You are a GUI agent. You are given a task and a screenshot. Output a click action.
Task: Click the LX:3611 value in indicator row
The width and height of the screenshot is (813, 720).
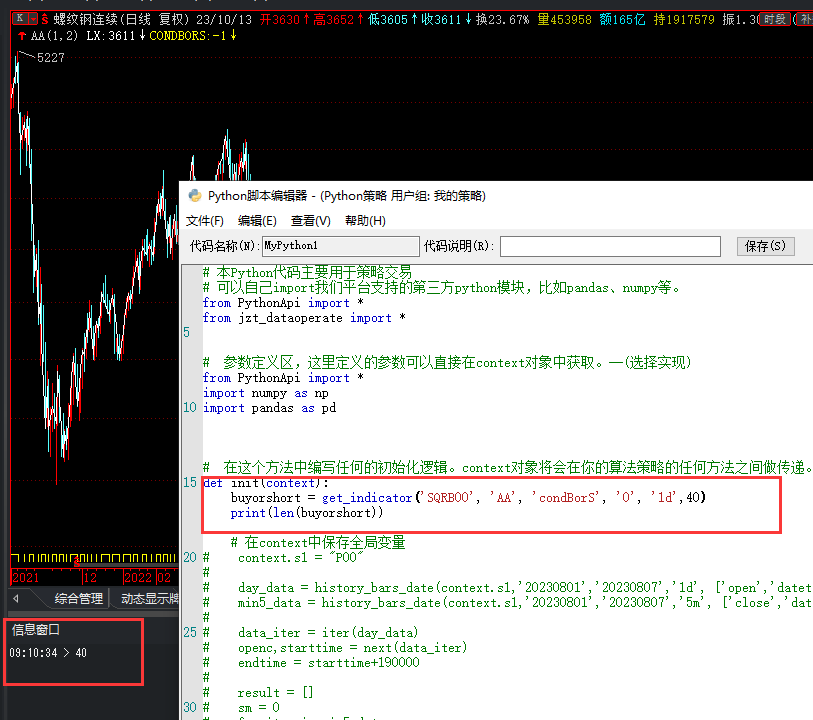(x=116, y=36)
